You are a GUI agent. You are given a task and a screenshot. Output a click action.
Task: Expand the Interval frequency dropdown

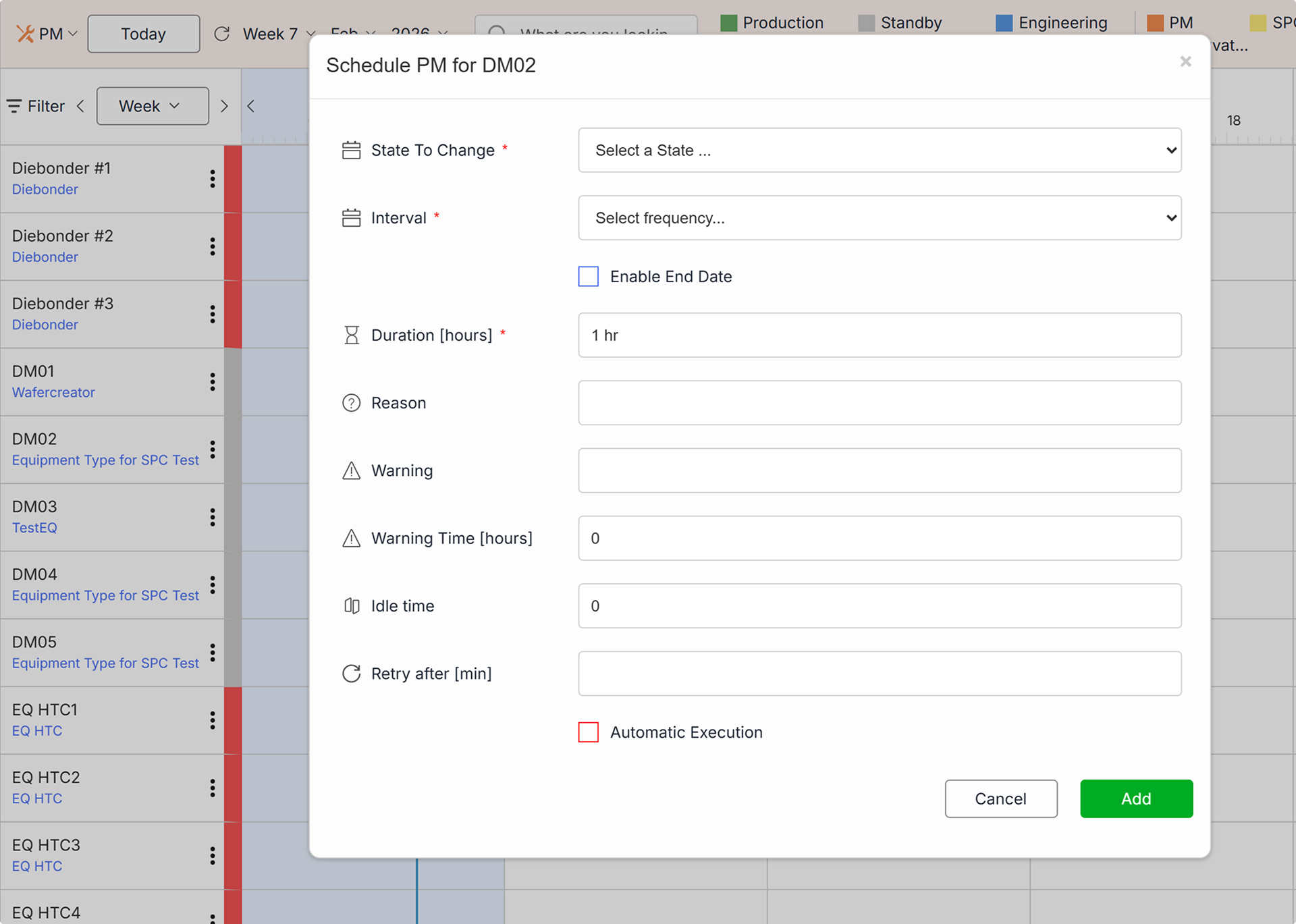[879, 218]
